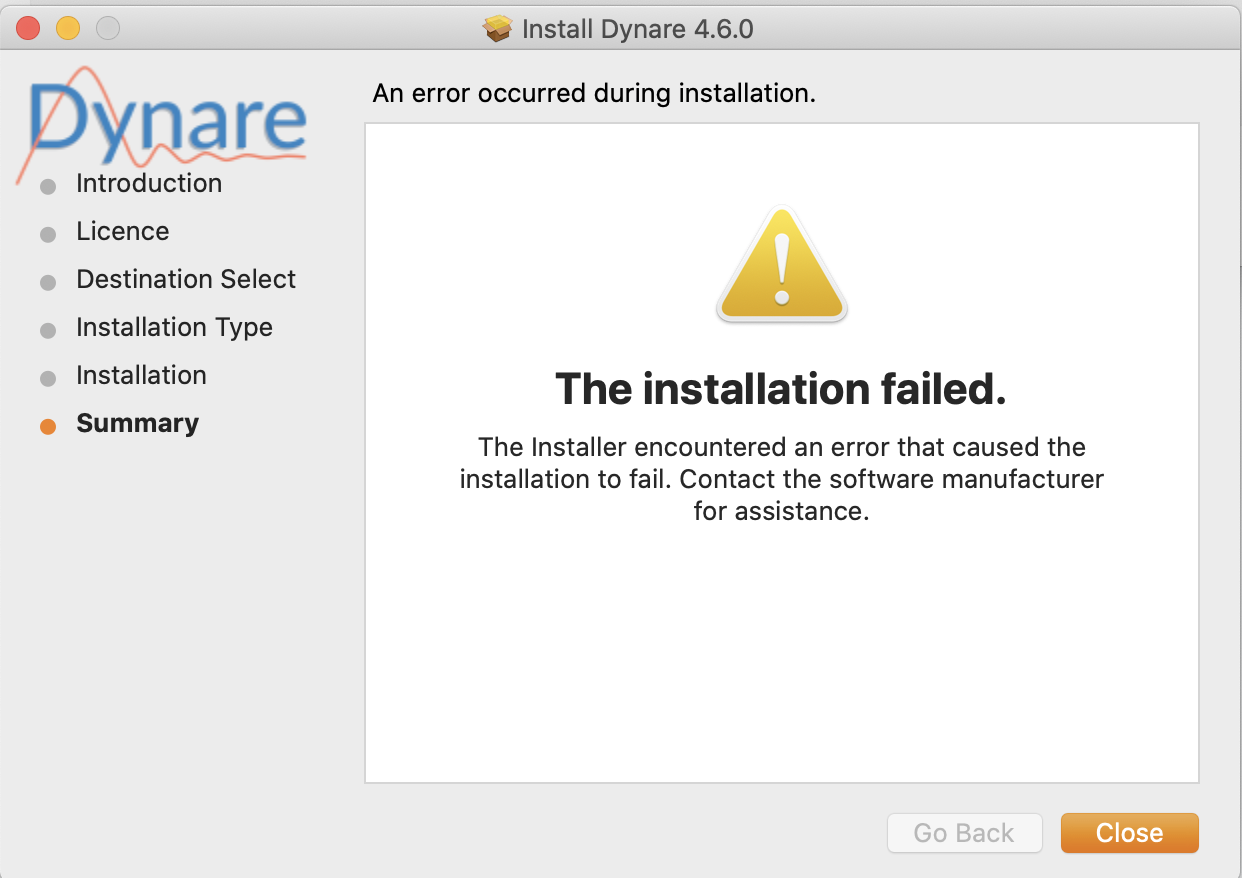The image size is (1242, 878).
Task: Click the Licence step bullet
Action: click(x=48, y=235)
